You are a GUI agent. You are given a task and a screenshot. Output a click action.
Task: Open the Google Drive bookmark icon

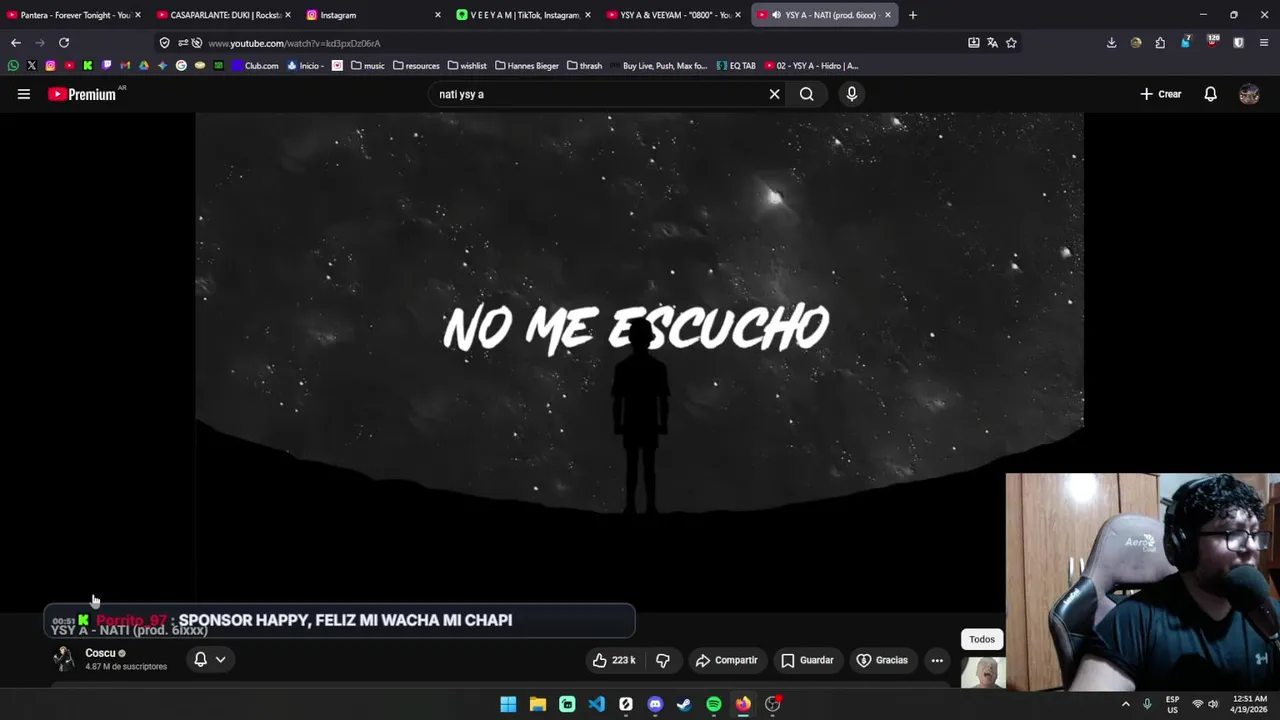pyautogui.click(x=144, y=66)
